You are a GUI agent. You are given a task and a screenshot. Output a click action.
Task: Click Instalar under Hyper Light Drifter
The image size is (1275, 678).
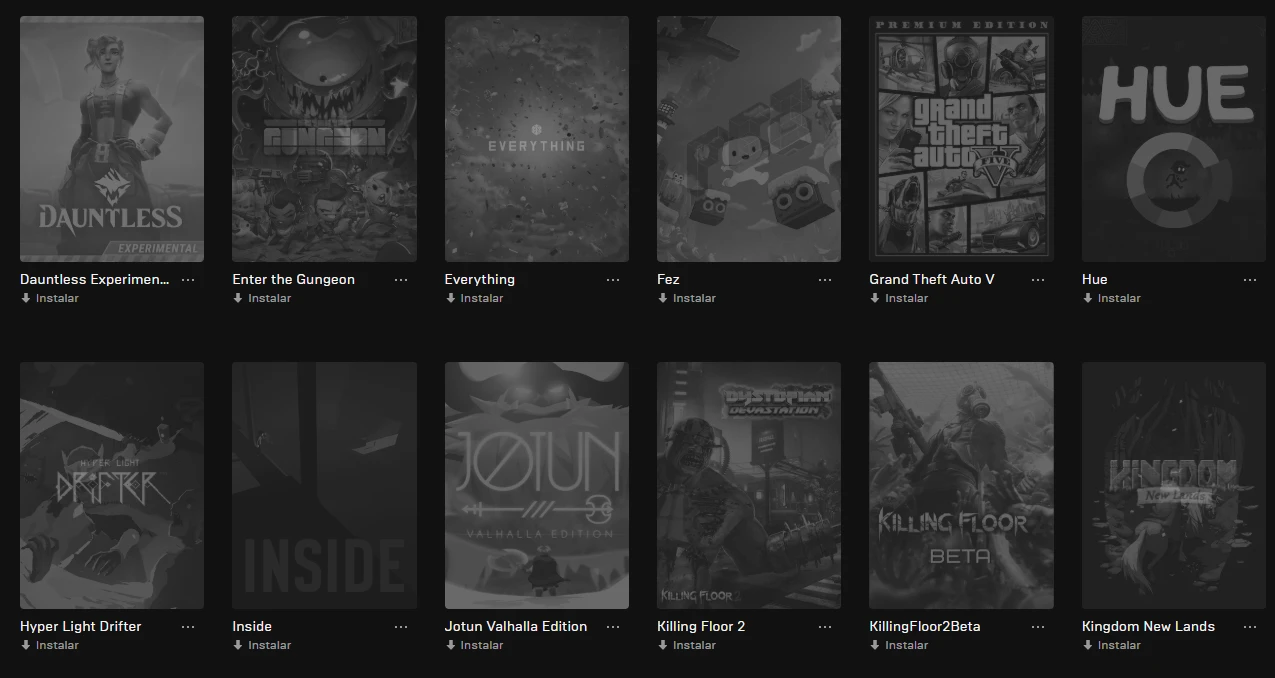(57, 645)
